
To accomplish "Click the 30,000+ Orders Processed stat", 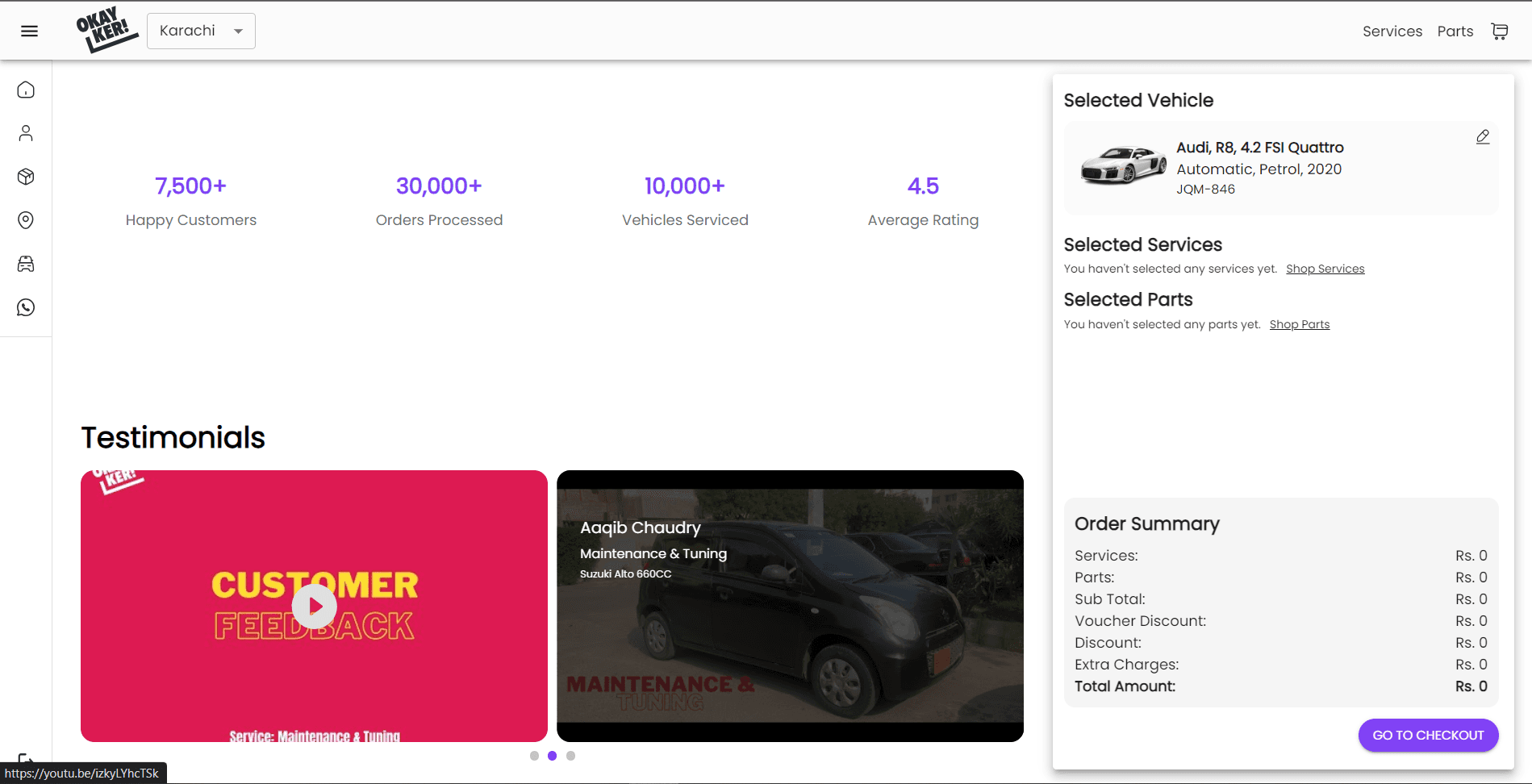I will [x=439, y=202].
